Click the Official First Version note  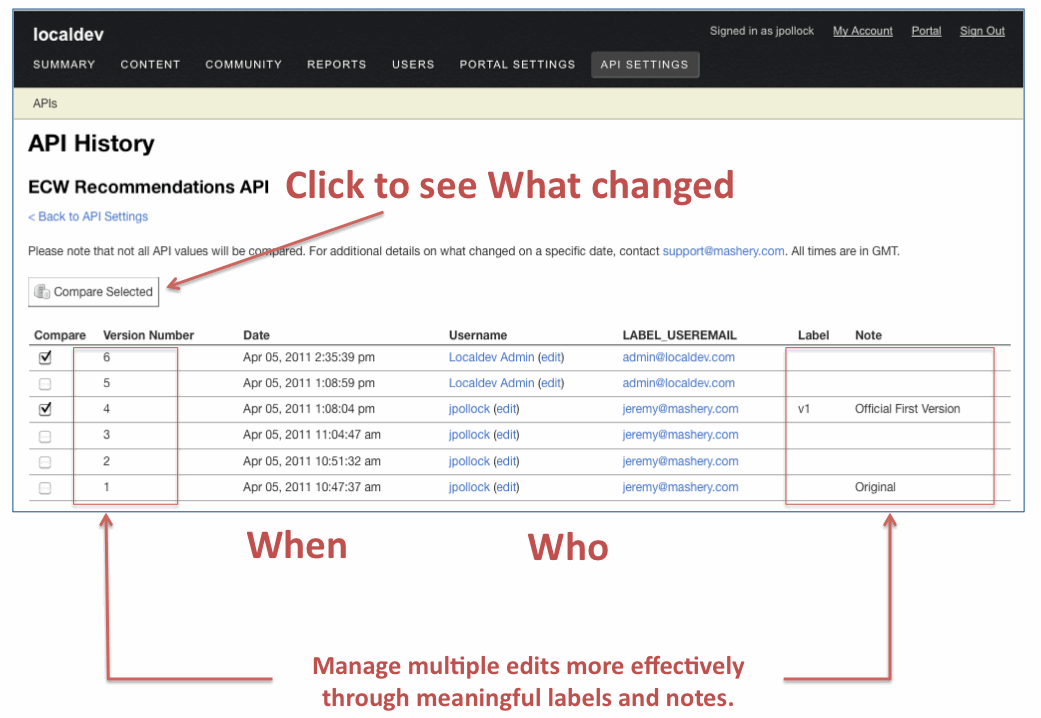(908, 409)
